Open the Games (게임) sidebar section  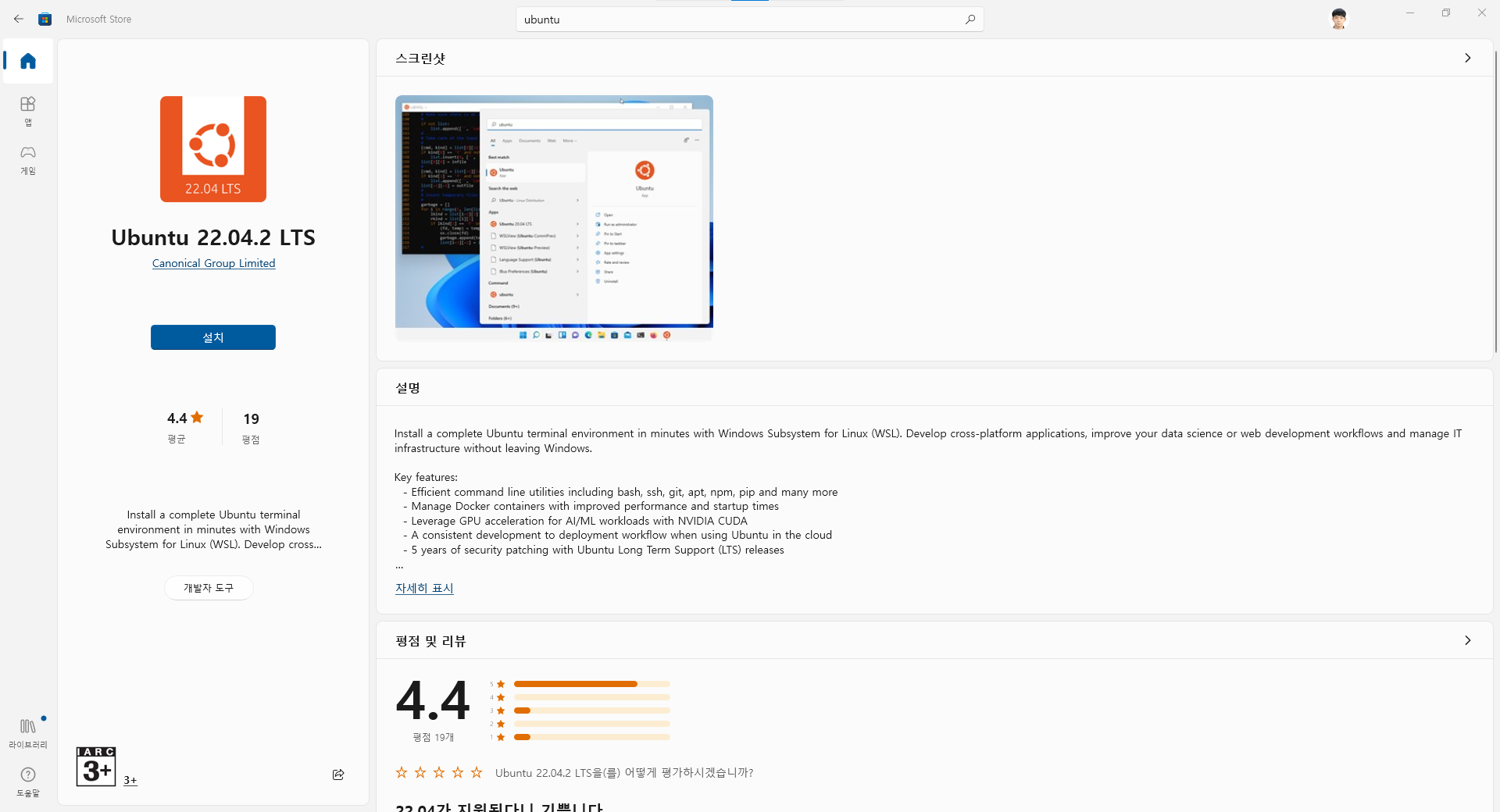pos(28,160)
